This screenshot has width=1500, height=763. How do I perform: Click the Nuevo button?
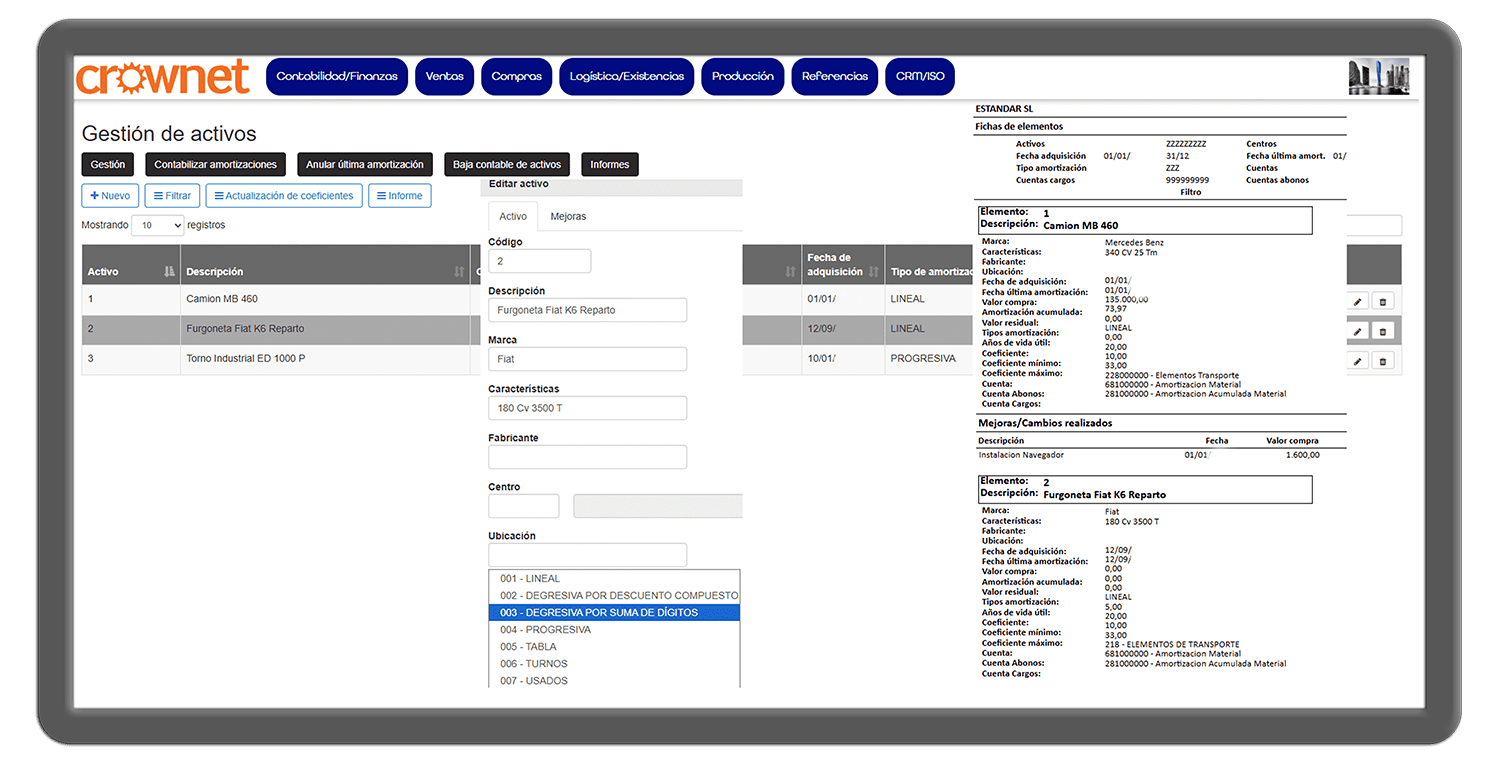[x=110, y=196]
